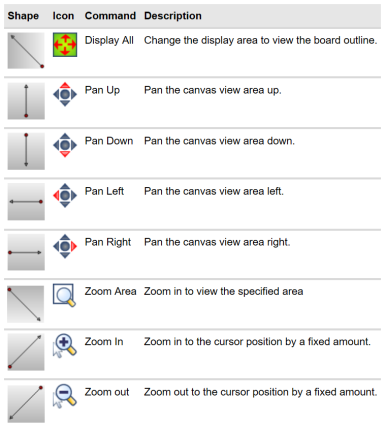Click the Zoom Area magnifier icon
Image resolution: width=386 pixels, height=427 pixels.
pos(64,295)
